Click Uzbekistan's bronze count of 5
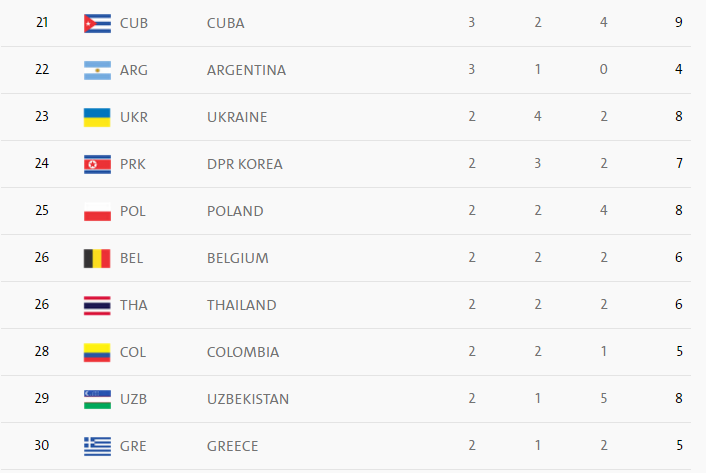706x473 pixels. (604, 399)
